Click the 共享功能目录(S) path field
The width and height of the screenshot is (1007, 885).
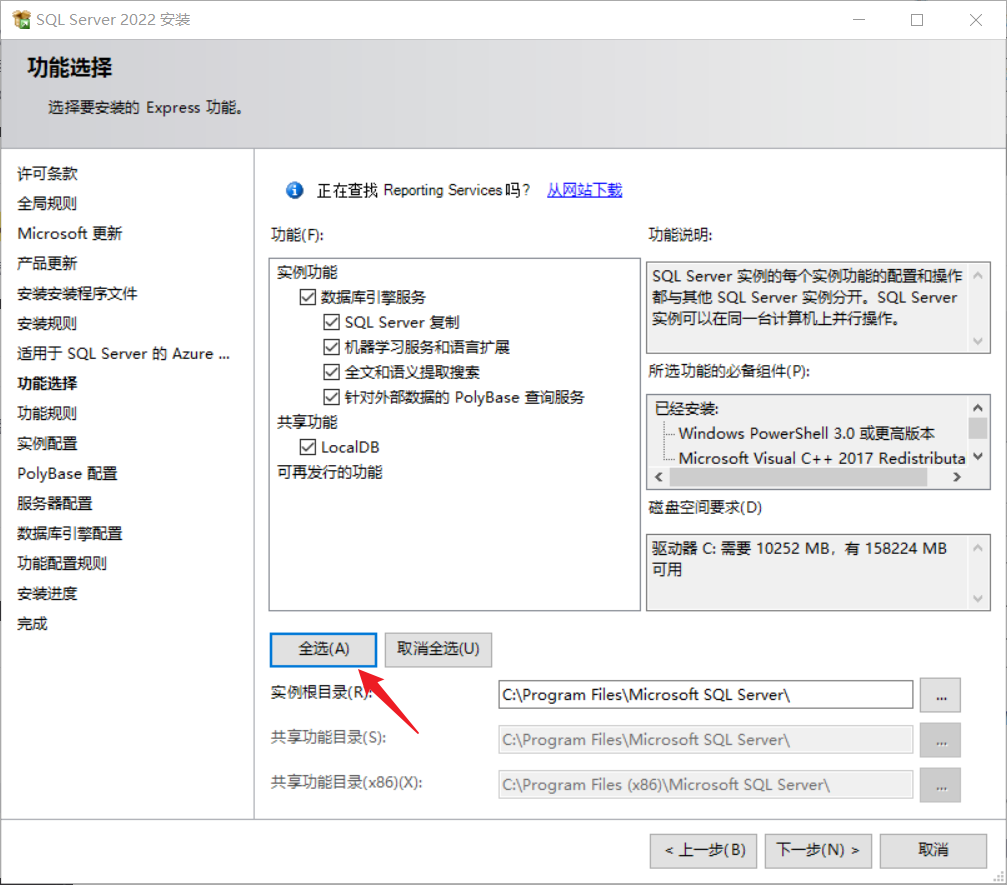[x=706, y=740]
